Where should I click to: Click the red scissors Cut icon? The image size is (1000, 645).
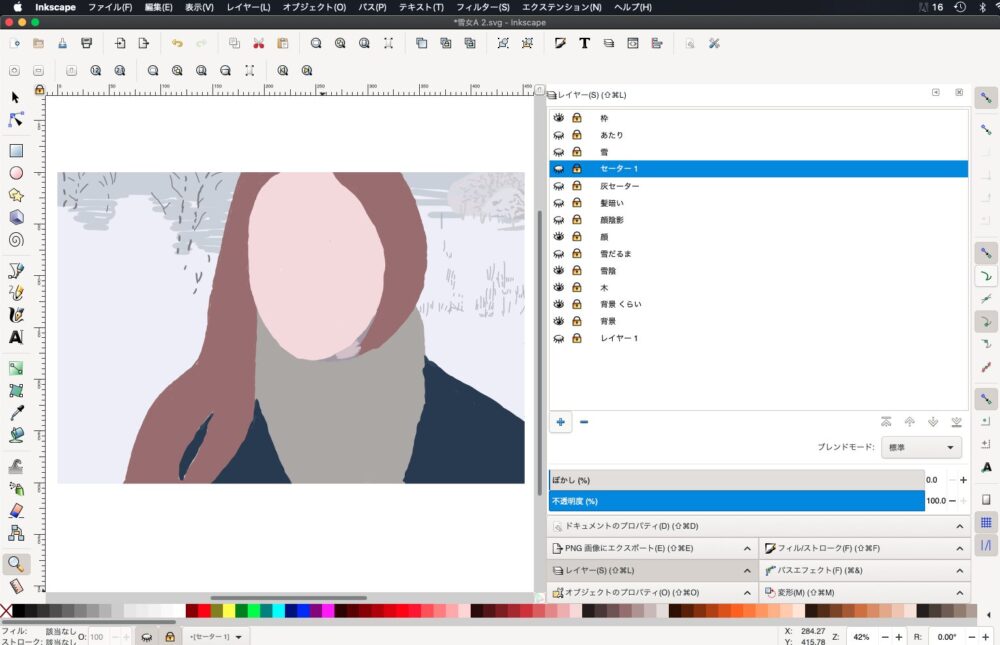(258, 43)
